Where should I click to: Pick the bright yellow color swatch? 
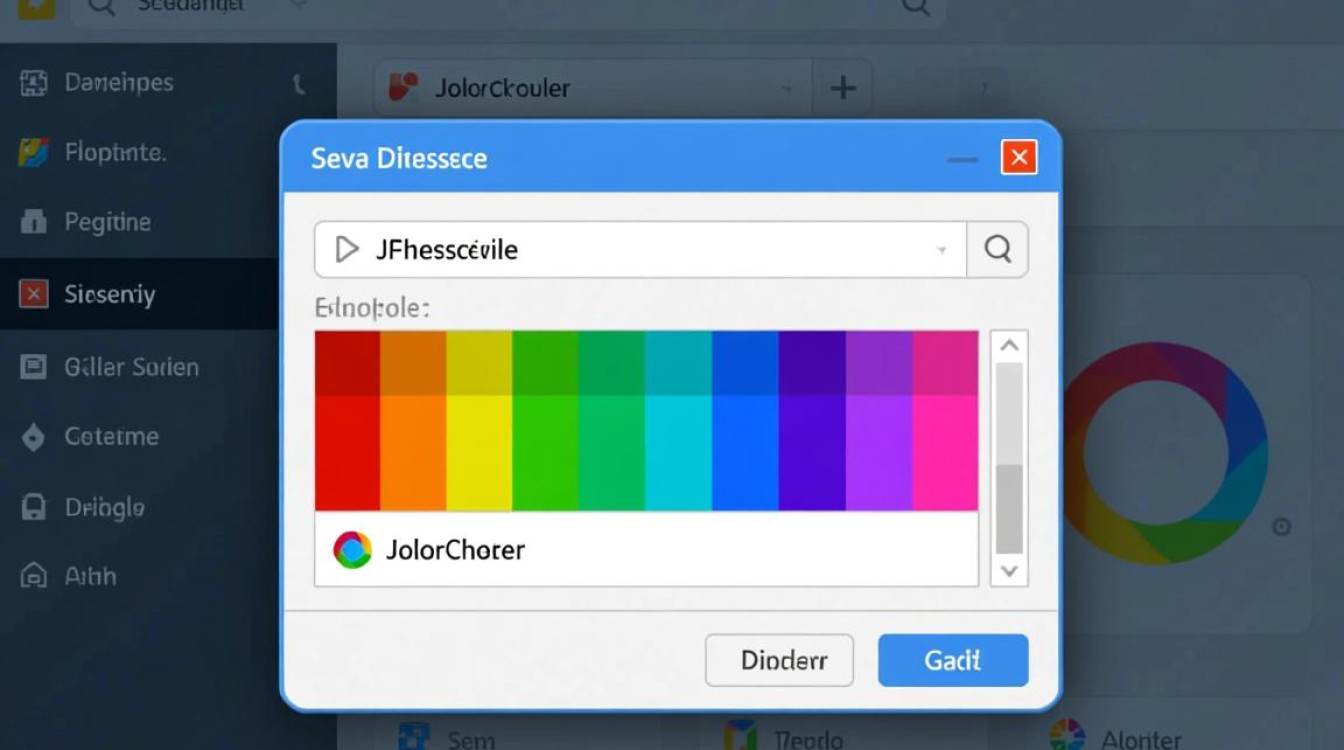click(x=479, y=452)
